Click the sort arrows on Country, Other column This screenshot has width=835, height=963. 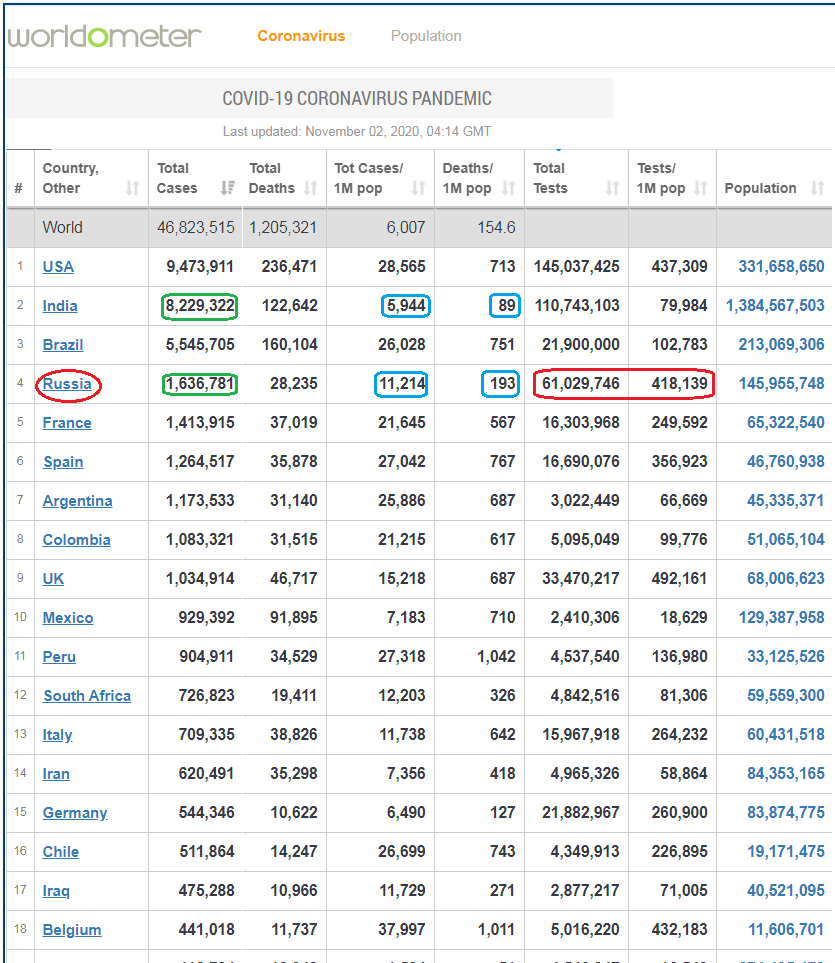(133, 188)
